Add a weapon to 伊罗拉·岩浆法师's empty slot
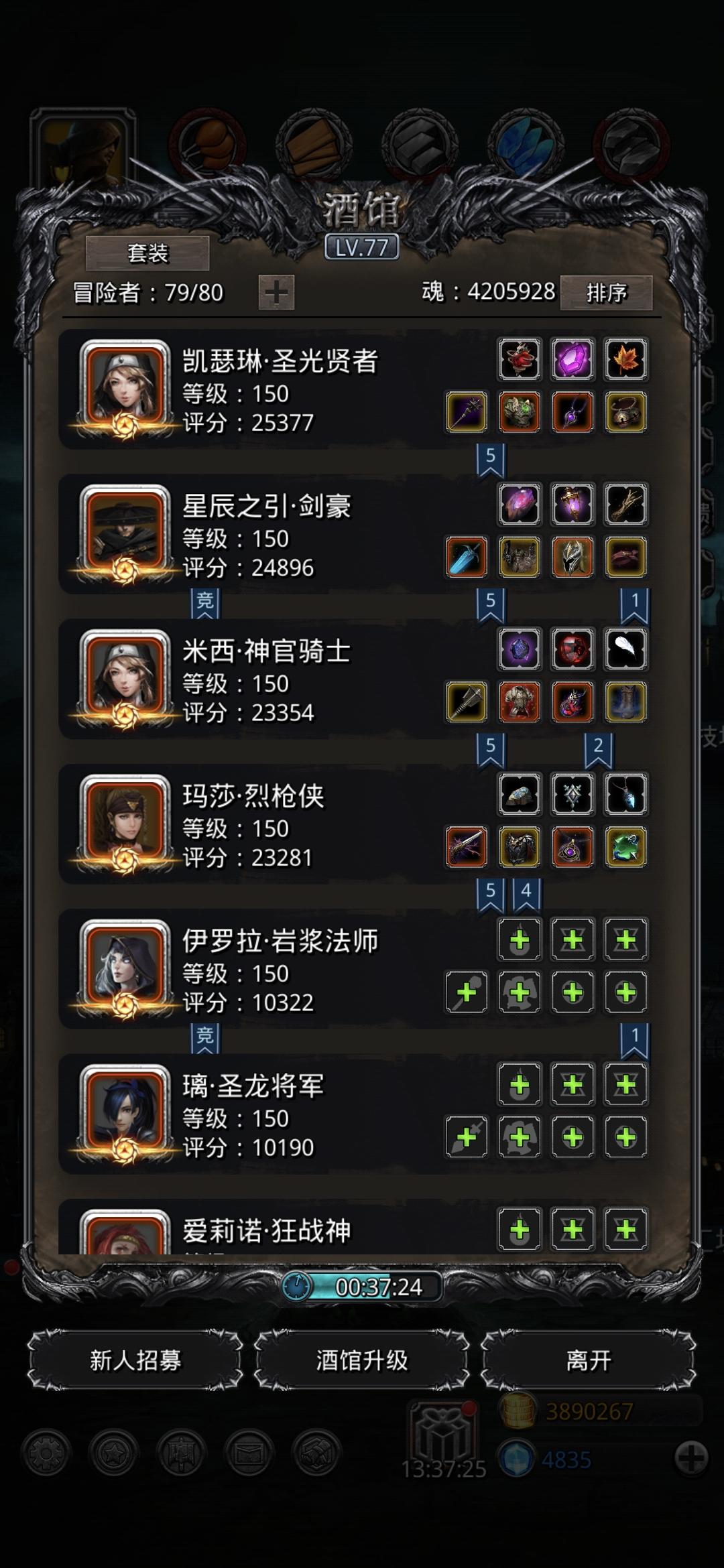 point(467,992)
